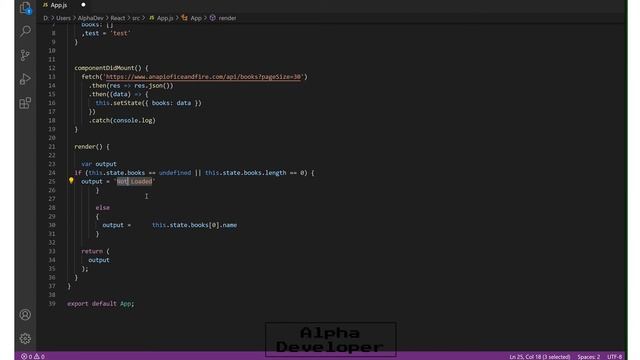Image resolution: width=640 pixels, height=360 pixels.
Task: Click the unsaved dot on App.js tab
Action: point(83,5)
